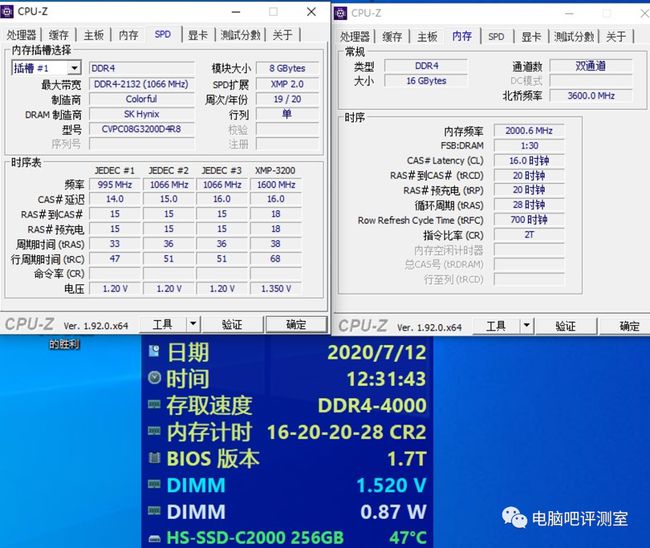Click the CVPC08G3200D4R8 model field
The image size is (650, 548).
click(x=141, y=129)
